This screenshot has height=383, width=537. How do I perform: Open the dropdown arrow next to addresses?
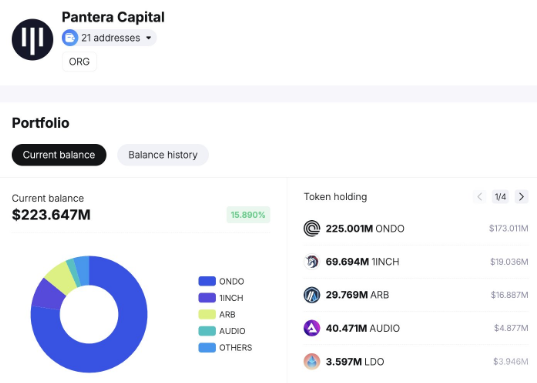149,38
